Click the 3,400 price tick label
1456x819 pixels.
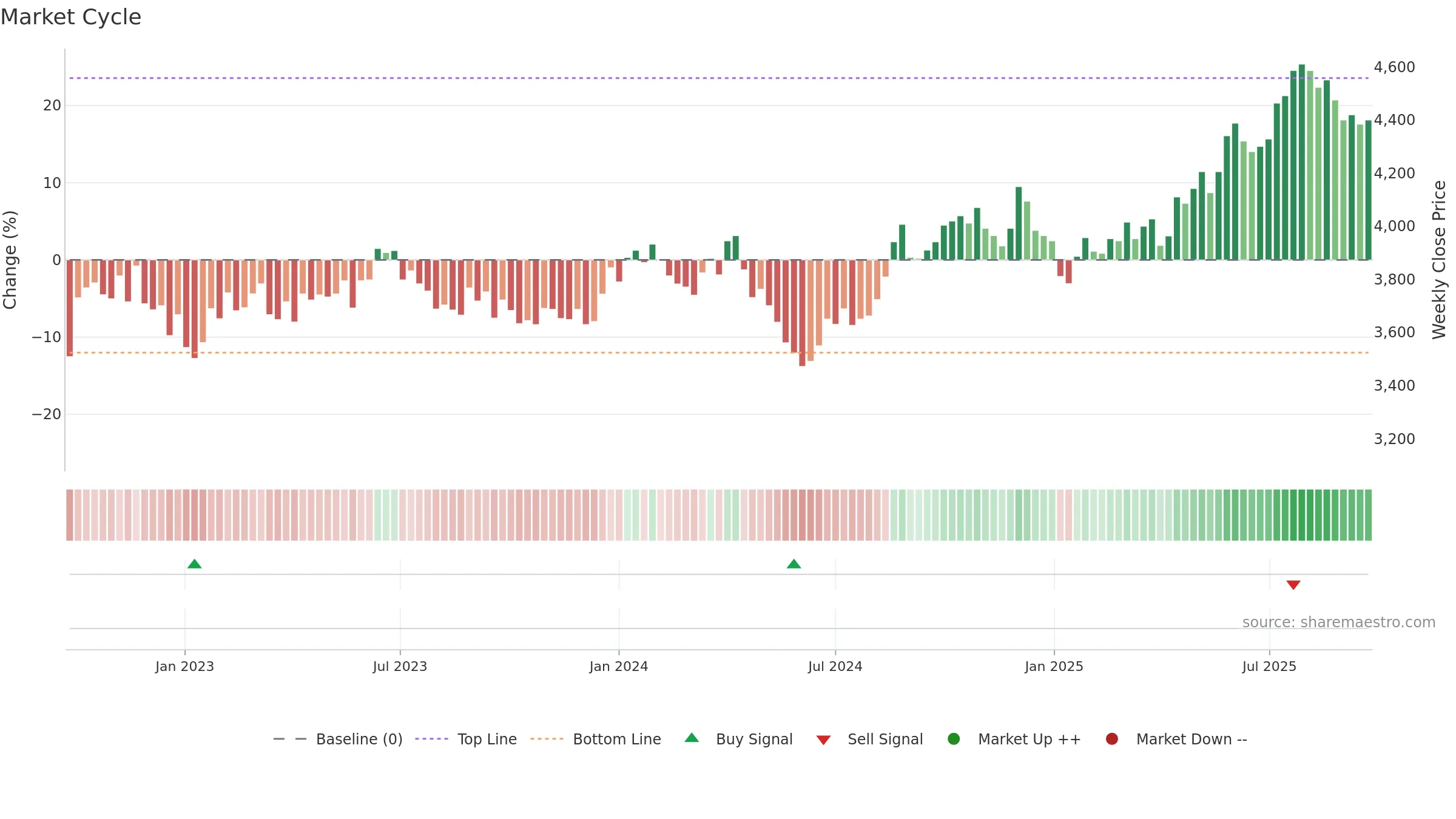[1394, 386]
